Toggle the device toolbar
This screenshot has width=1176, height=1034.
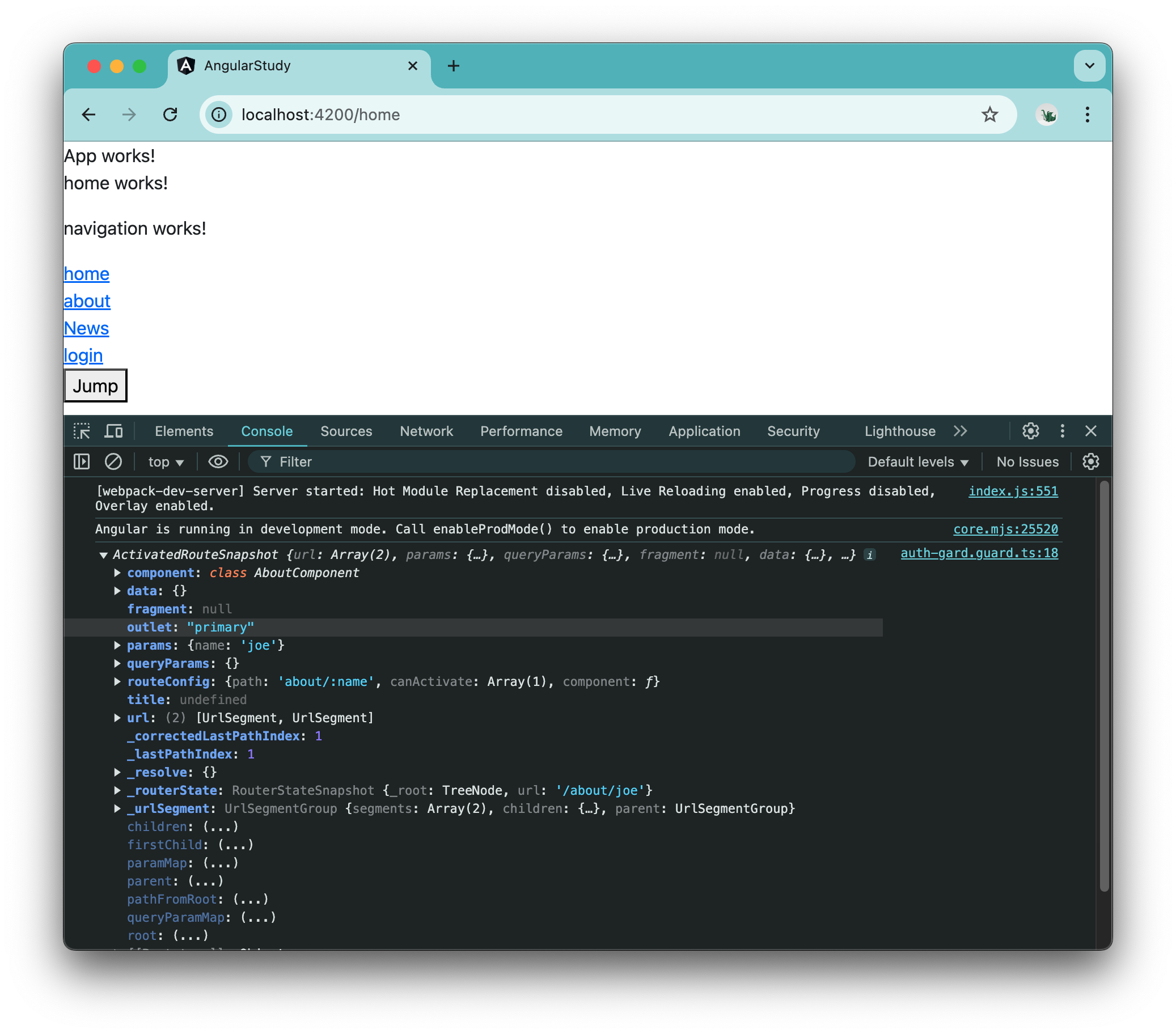coord(113,431)
